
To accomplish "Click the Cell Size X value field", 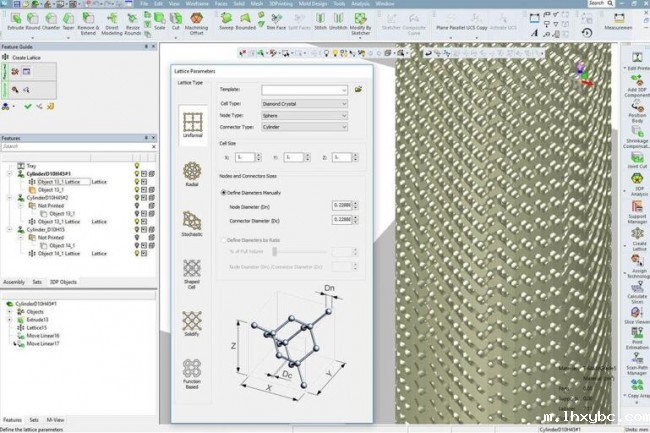I will [x=245, y=157].
